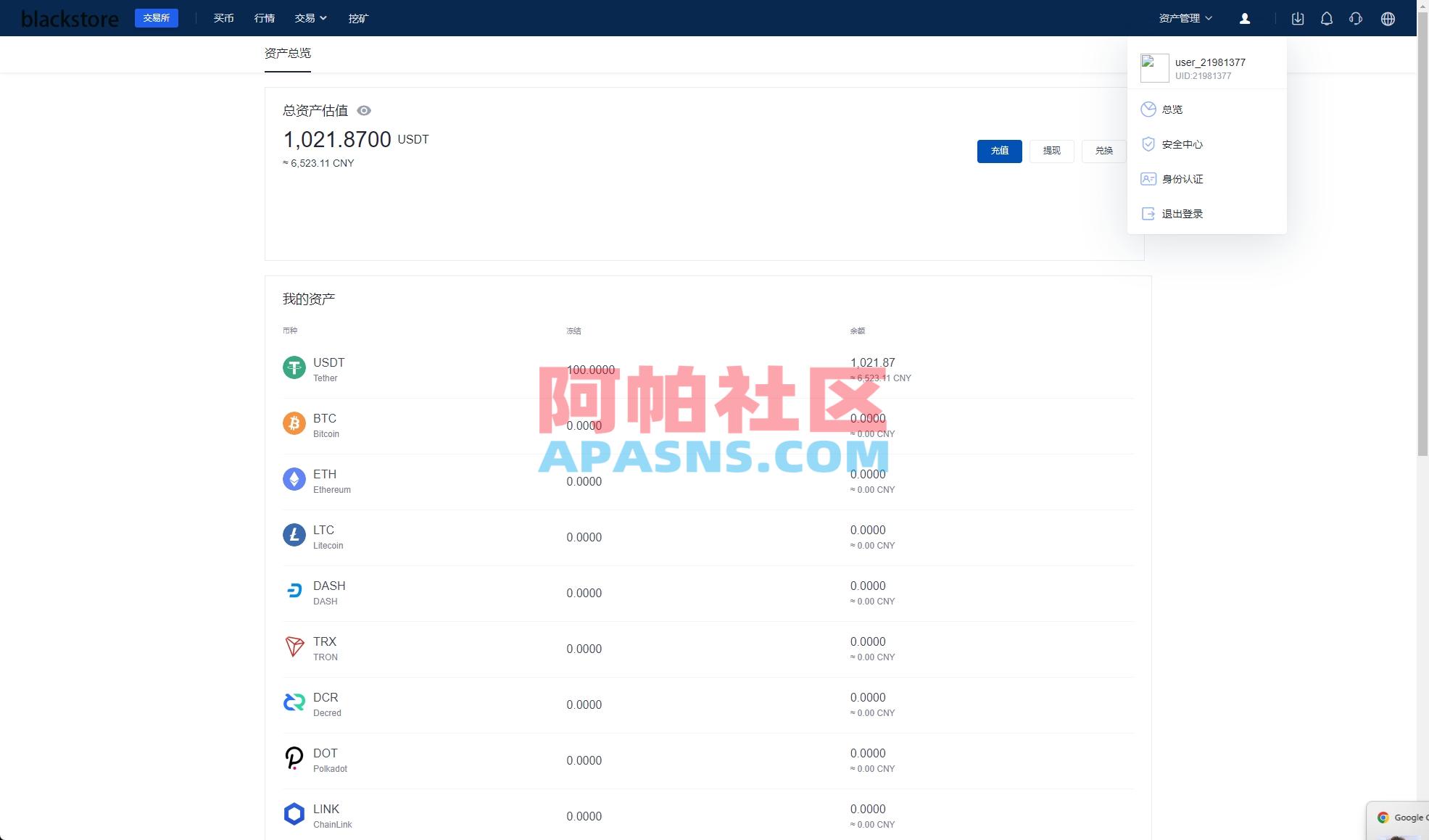Toggle asset value visibility eye icon

pos(364,110)
